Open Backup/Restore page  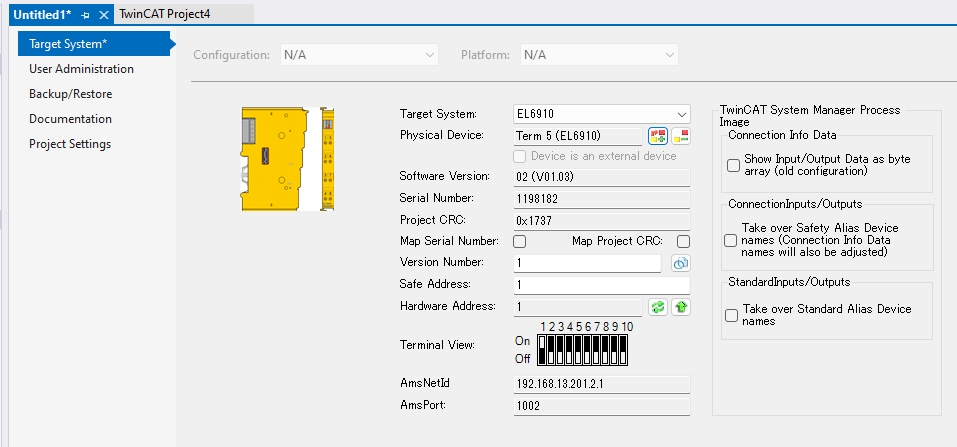71,94
